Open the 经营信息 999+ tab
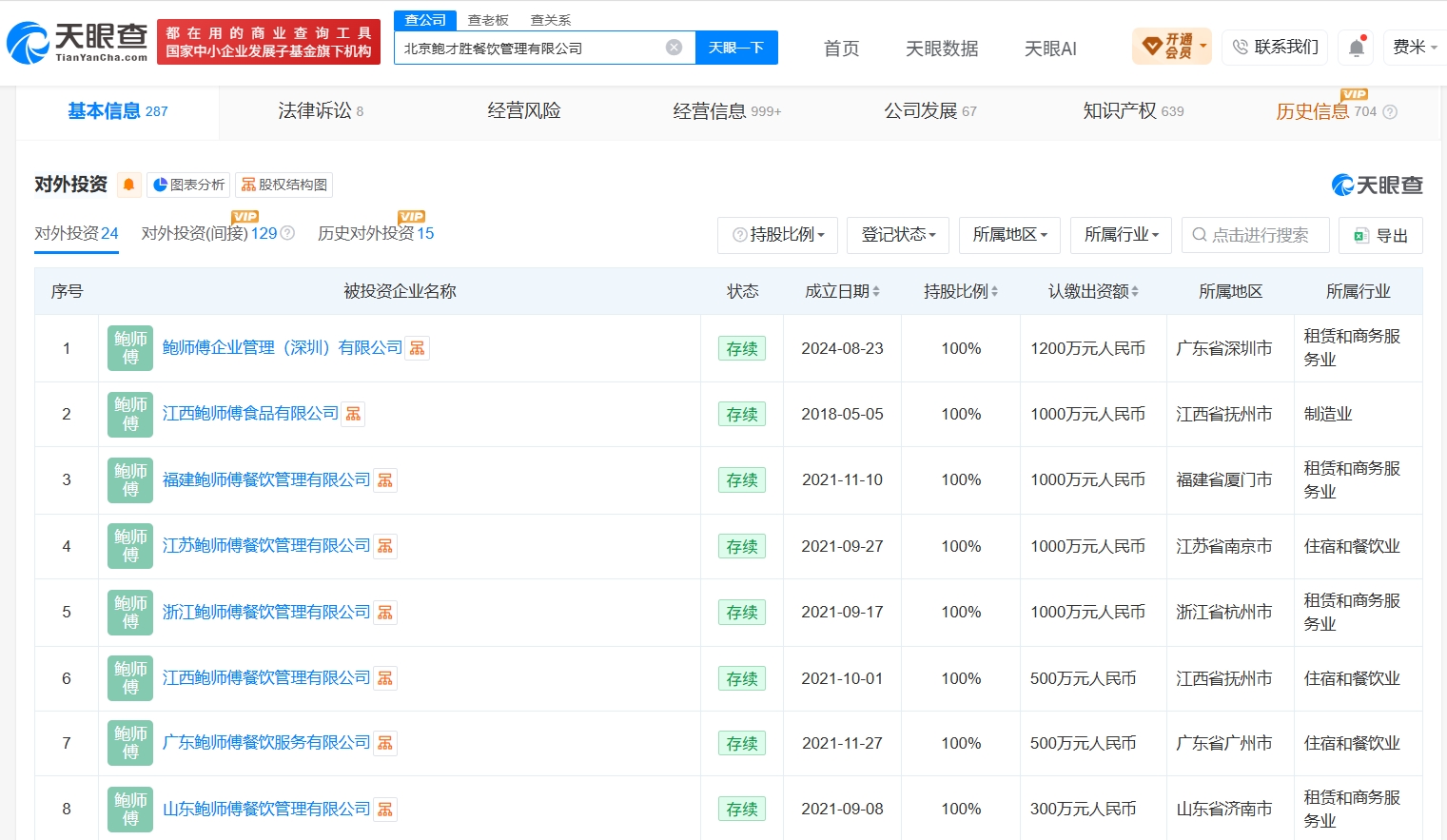Viewport: 1447px width, 840px height. click(727, 111)
